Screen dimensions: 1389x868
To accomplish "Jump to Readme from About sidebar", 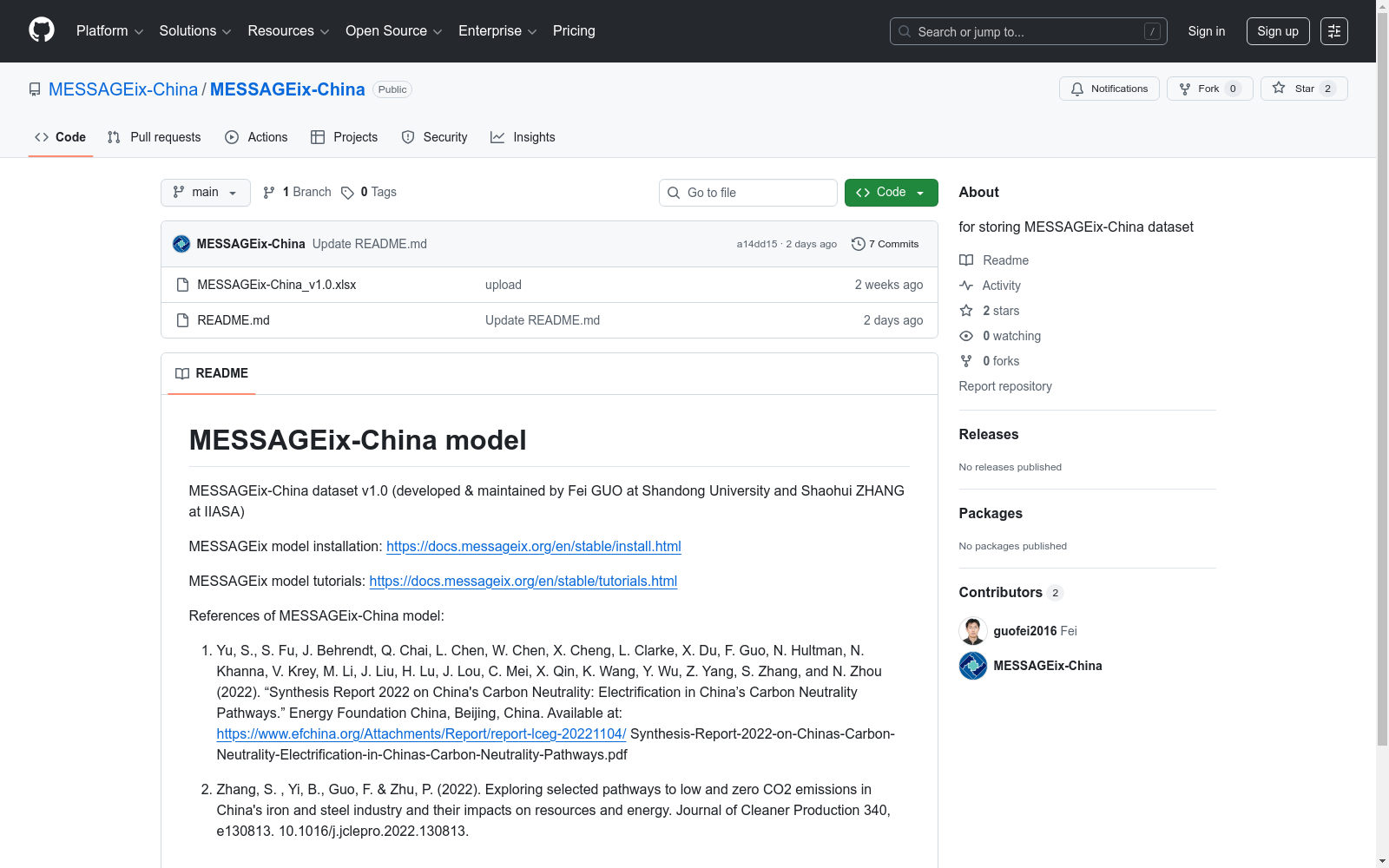I will click(994, 260).
